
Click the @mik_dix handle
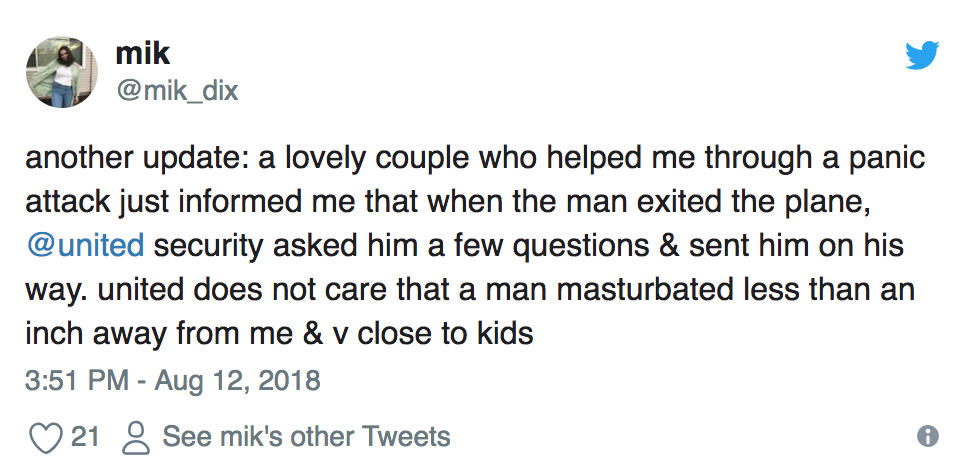(x=177, y=91)
